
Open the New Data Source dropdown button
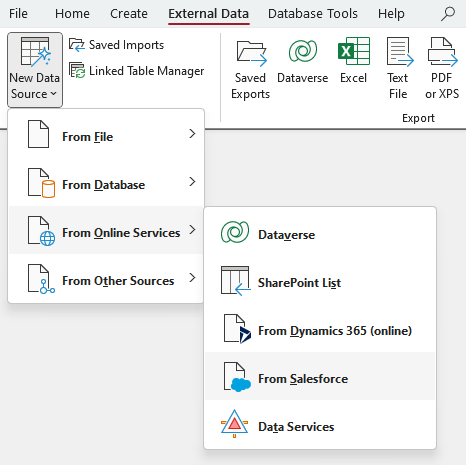point(35,70)
